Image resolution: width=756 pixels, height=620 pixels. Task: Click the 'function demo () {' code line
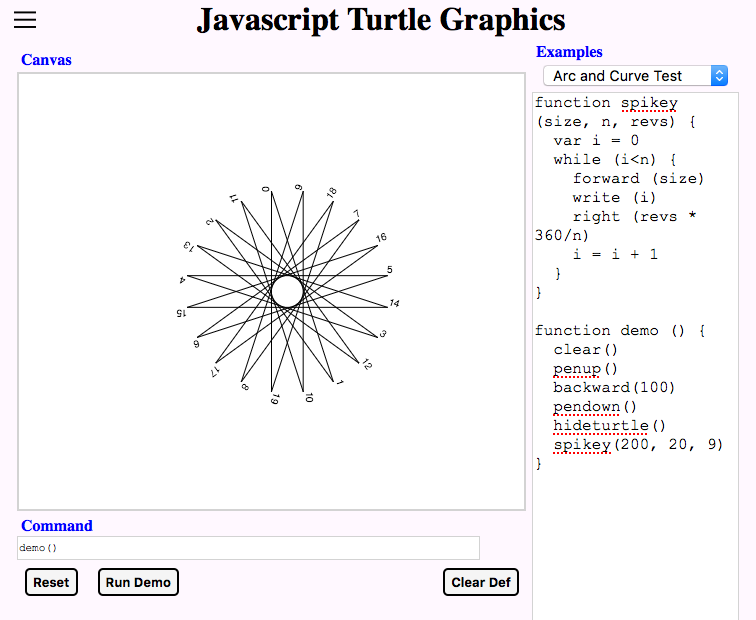click(620, 331)
